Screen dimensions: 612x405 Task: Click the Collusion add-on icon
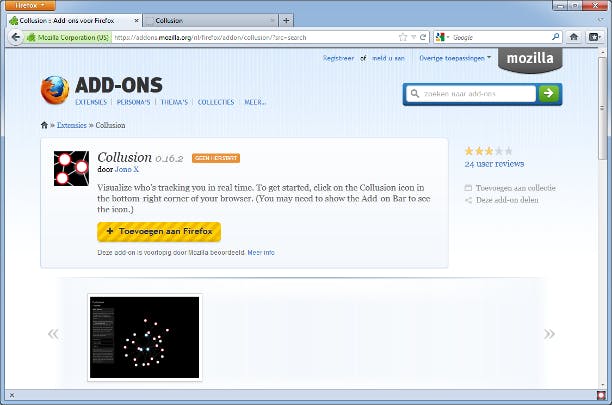click(71, 168)
